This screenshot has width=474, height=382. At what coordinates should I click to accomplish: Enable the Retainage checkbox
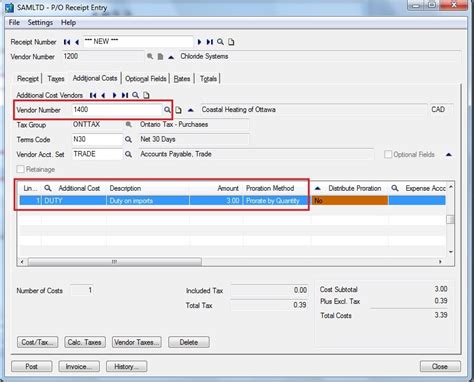point(20,169)
